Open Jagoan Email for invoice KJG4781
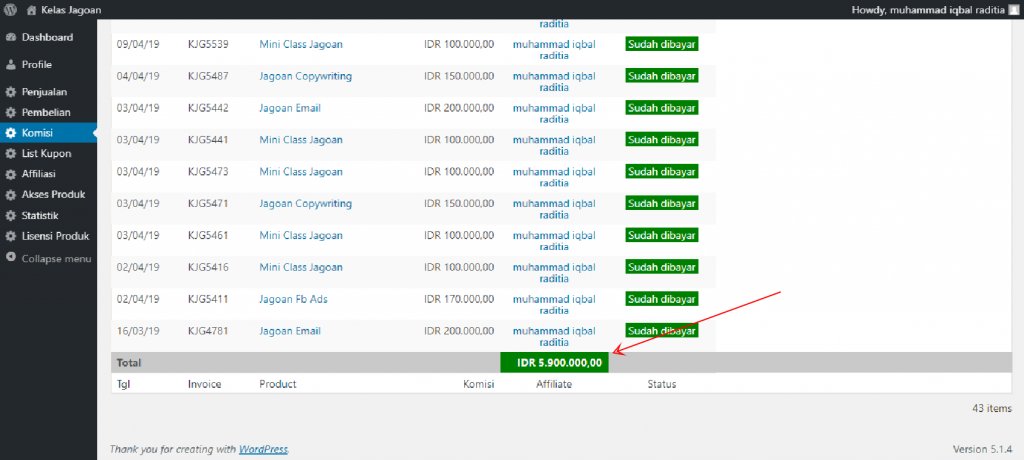Screen dimensions: 1024x460 (290, 331)
